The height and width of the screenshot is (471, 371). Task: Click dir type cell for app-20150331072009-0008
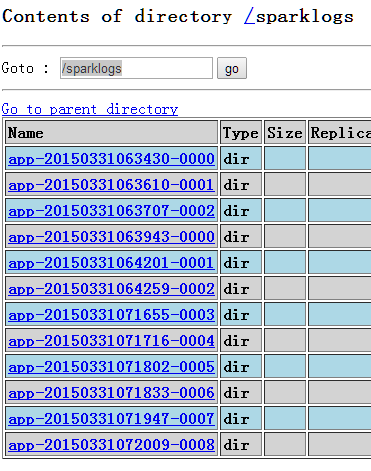pos(241,444)
